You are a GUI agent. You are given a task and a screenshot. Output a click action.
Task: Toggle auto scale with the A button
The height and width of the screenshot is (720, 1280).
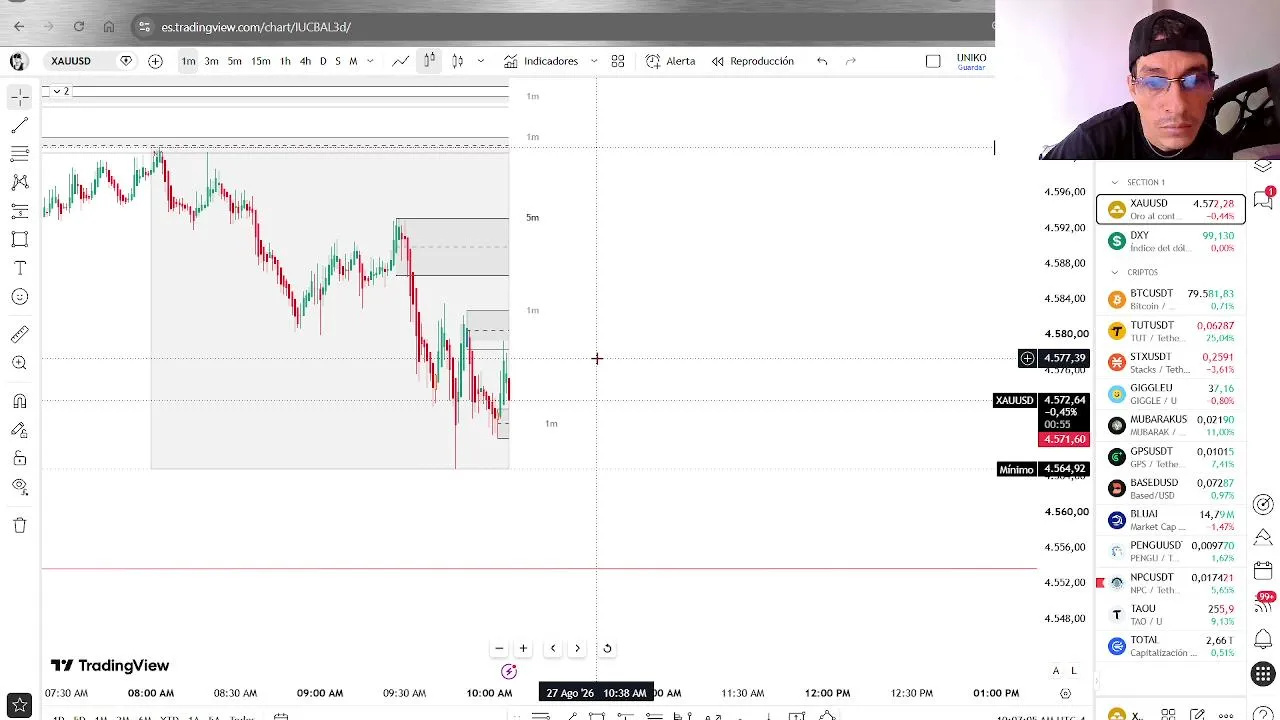point(1056,671)
